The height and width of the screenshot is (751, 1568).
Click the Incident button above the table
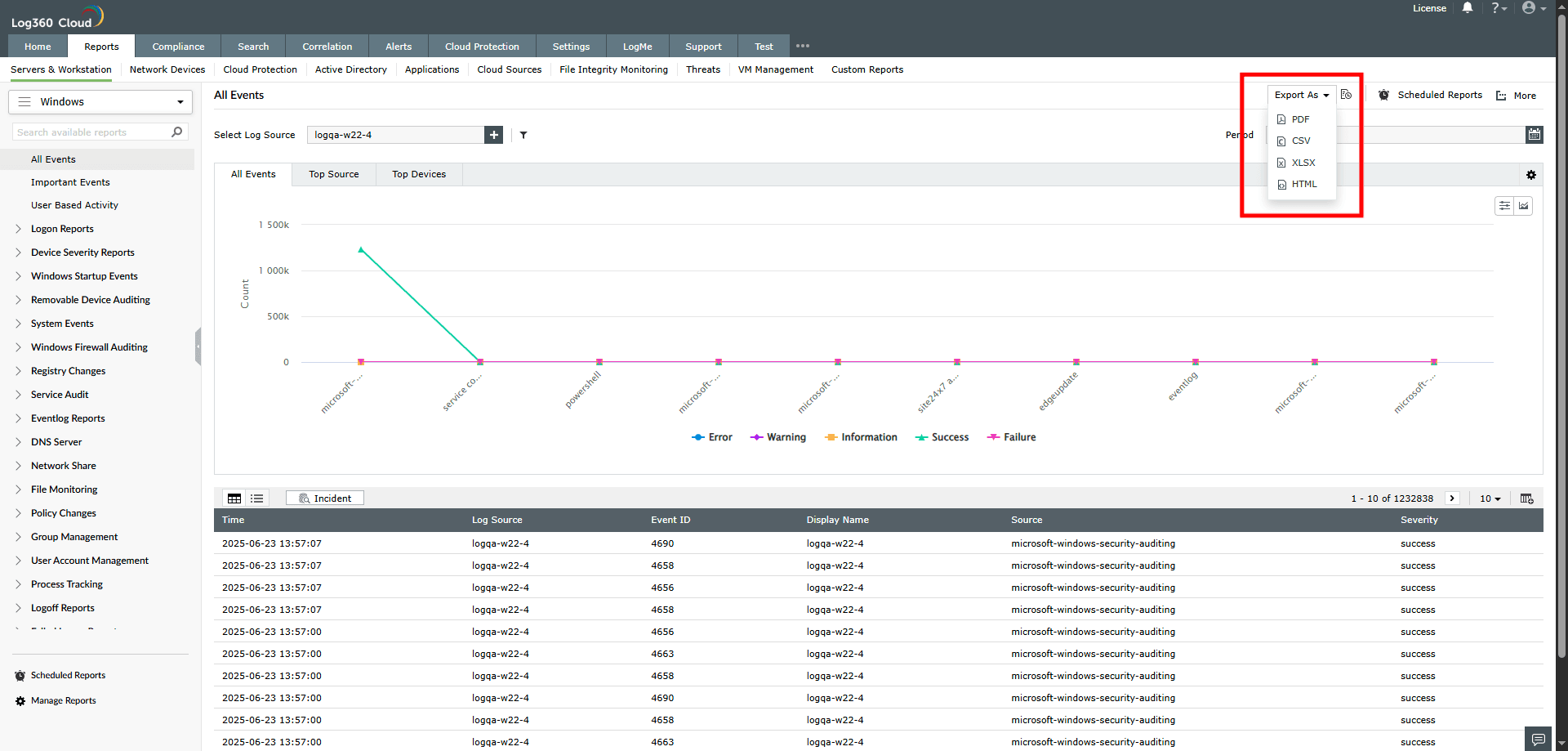point(324,498)
